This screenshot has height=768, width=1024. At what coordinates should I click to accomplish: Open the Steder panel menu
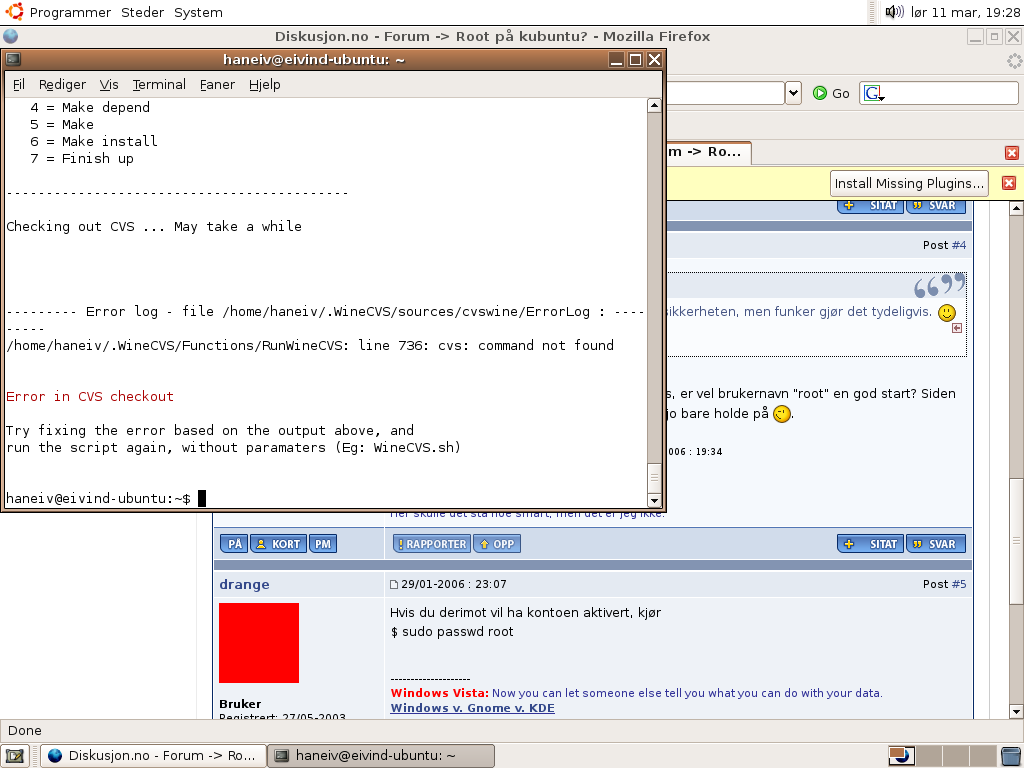click(142, 12)
